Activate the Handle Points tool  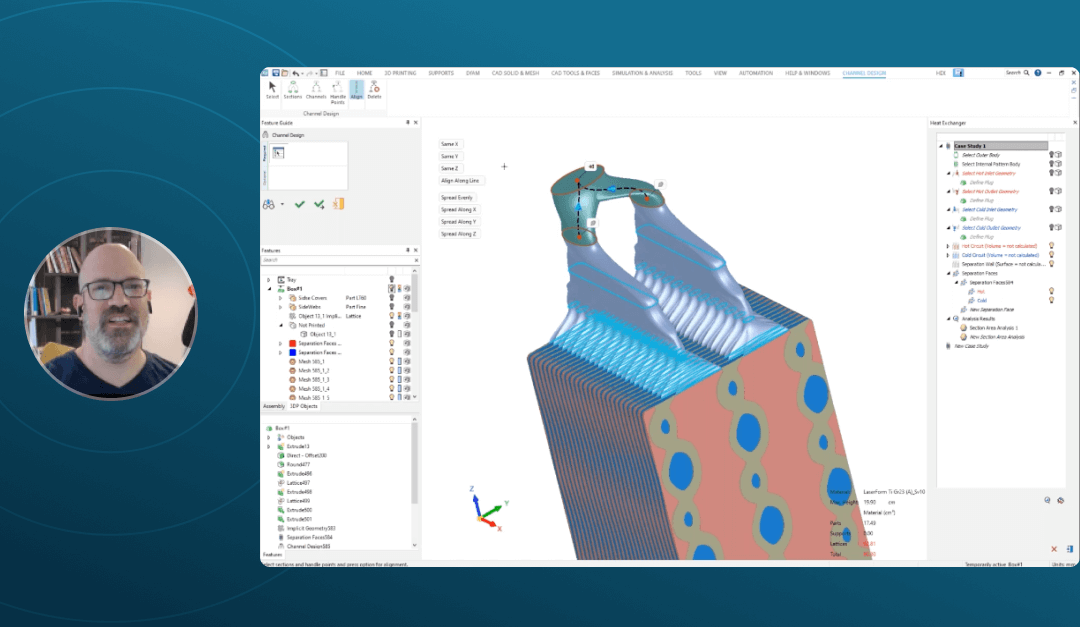point(338,90)
